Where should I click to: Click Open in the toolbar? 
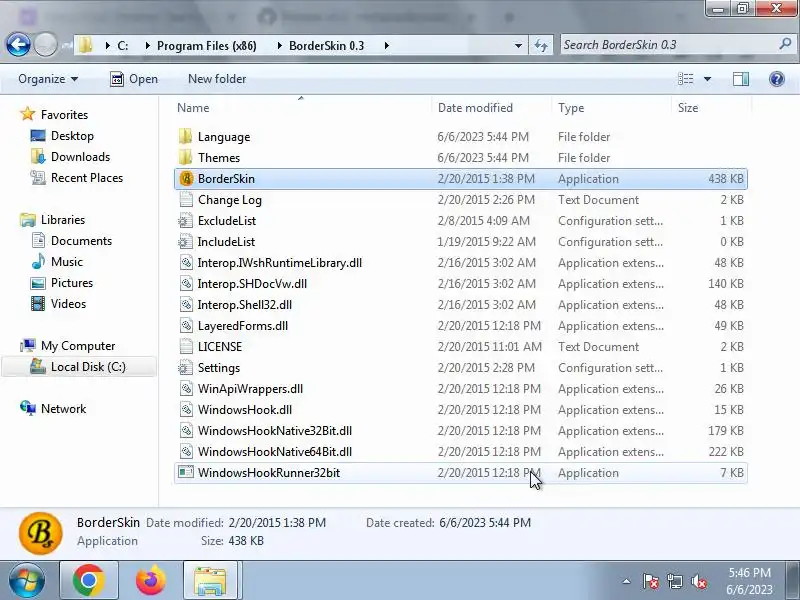point(134,79)
